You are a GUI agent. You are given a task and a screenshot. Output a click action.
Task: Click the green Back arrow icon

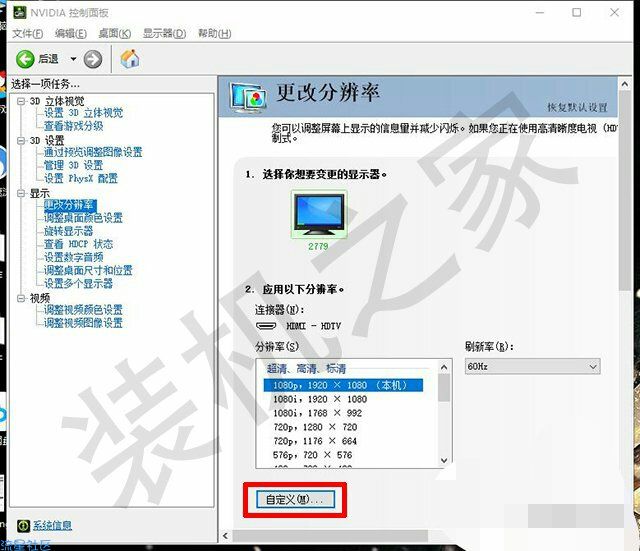coord(25,59)
